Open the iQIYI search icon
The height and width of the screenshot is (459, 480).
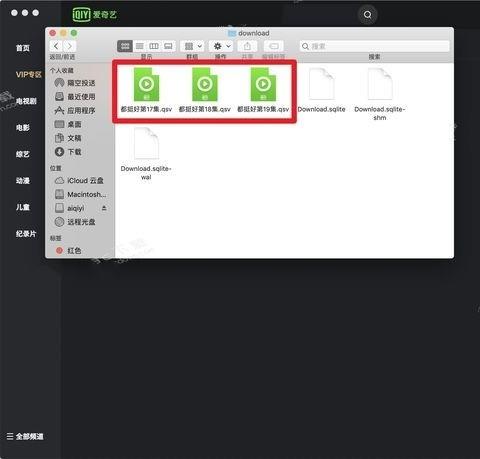click(x=368, y=14)
